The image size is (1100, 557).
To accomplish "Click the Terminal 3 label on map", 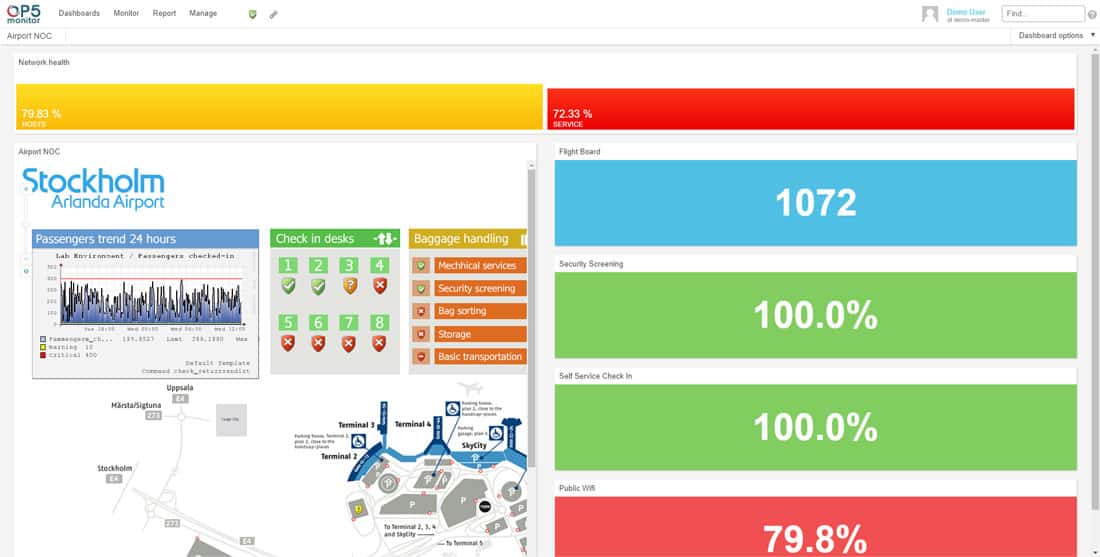I will tap(356, 425).
